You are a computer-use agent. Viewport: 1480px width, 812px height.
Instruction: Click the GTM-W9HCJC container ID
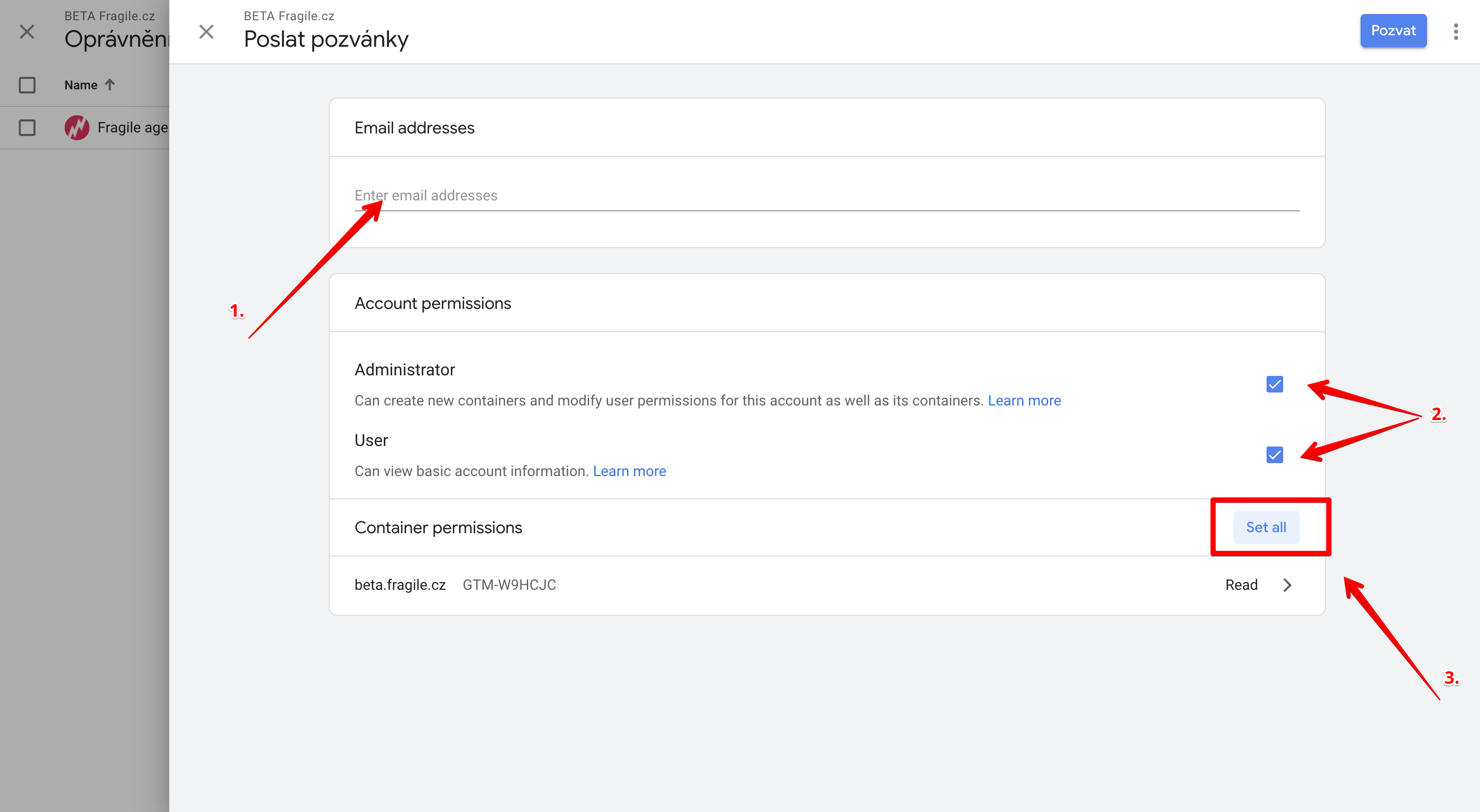[509, 585]
